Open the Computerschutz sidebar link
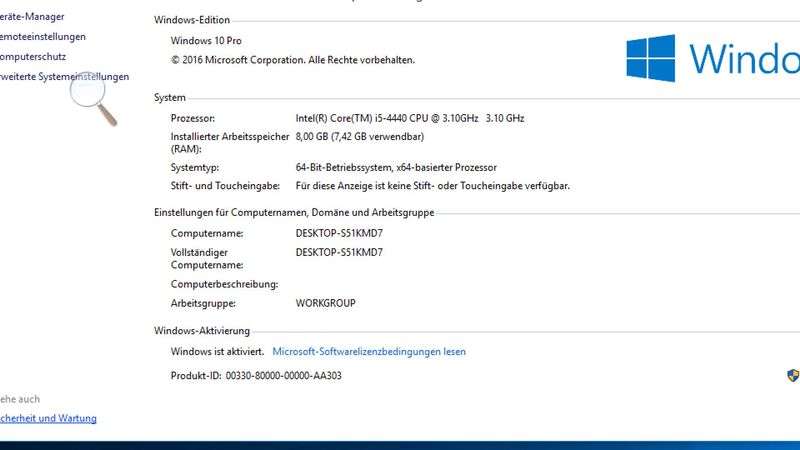Screen dimensions: 800x450 (33, 57)
